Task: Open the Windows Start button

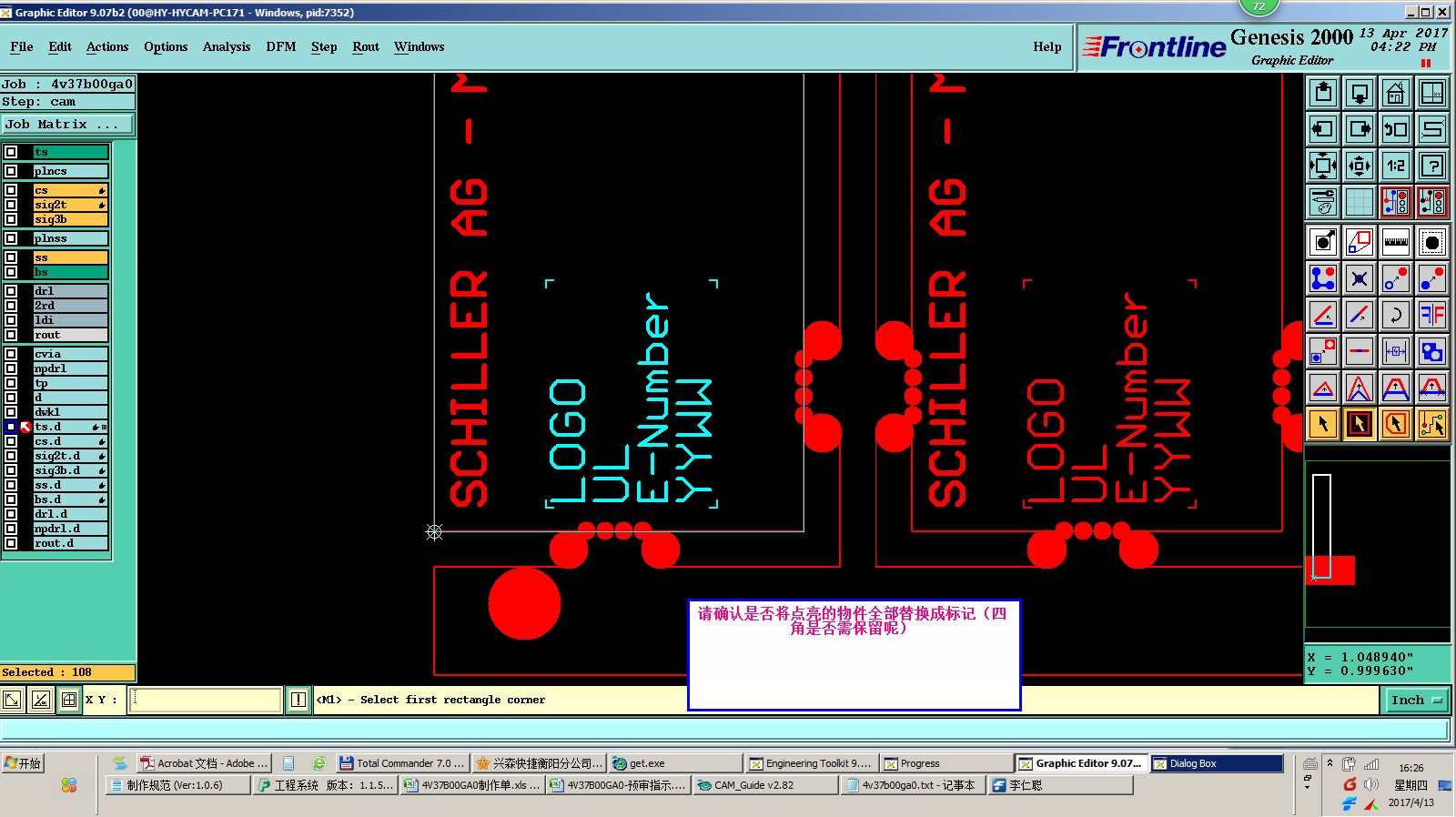Action: coord(23,763)
